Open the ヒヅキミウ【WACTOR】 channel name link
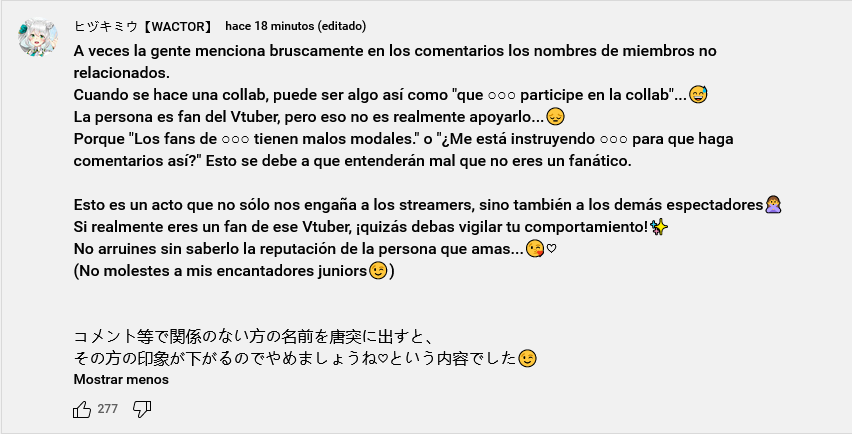 143,26
